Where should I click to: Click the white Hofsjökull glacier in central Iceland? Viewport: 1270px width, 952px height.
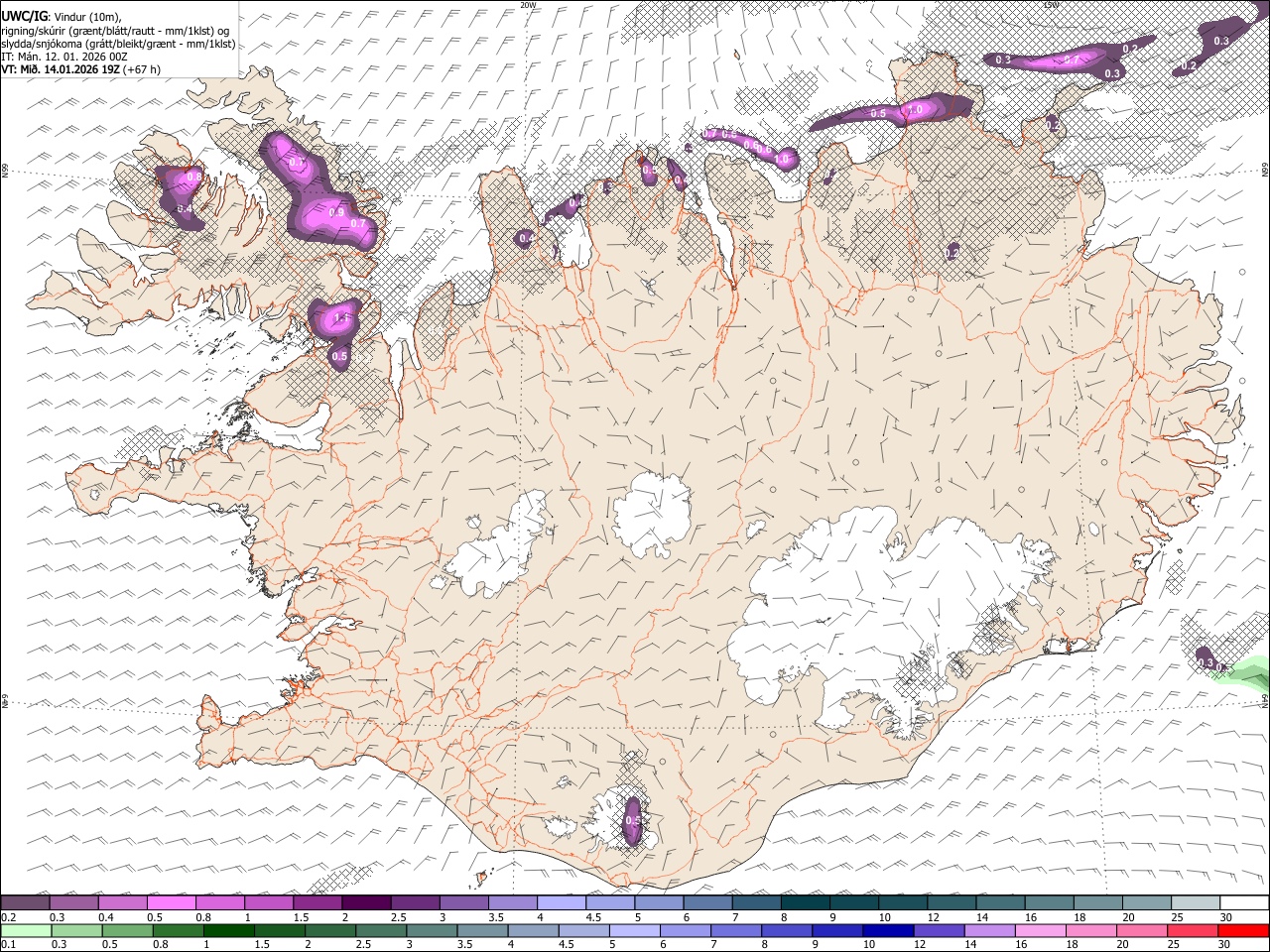pos(652,513)
